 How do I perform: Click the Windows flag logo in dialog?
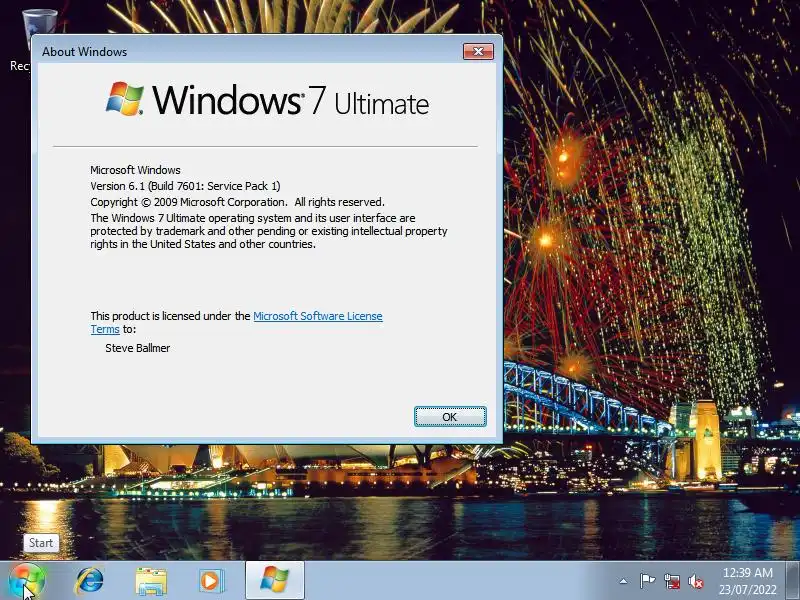point(124,98)
